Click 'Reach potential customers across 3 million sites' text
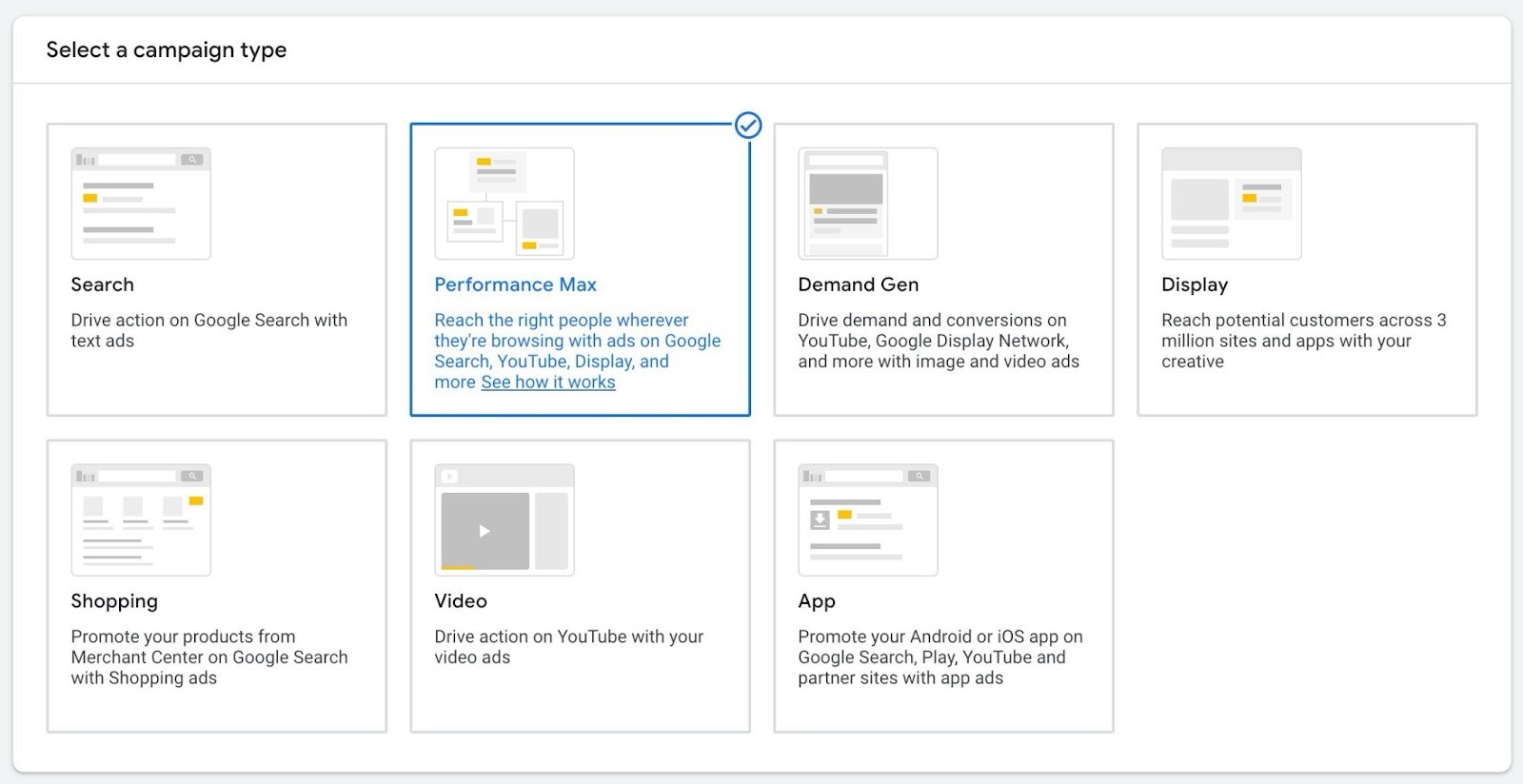Screen dimensions: 1523x784 [1304, 341]
